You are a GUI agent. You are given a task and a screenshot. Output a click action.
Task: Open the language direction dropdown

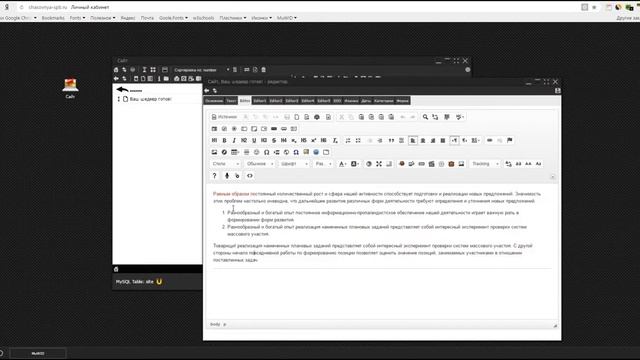[476, 140]
